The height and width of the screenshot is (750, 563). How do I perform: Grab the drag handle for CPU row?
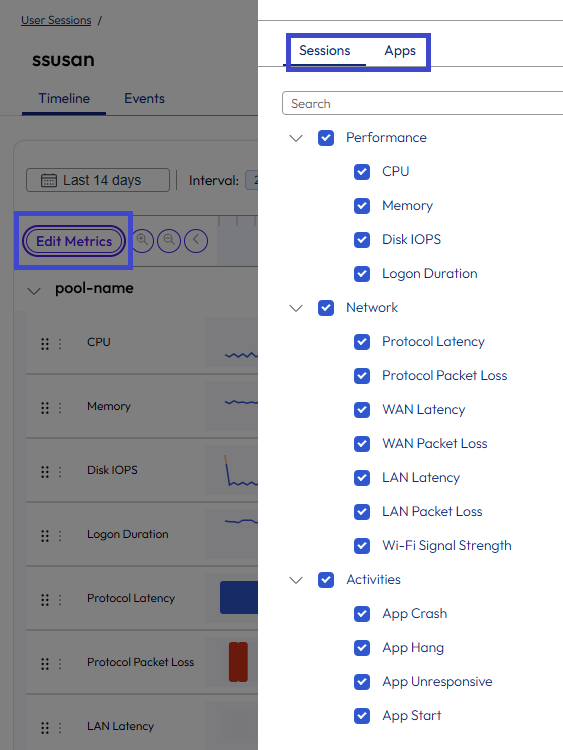click(x=45, y=344)
